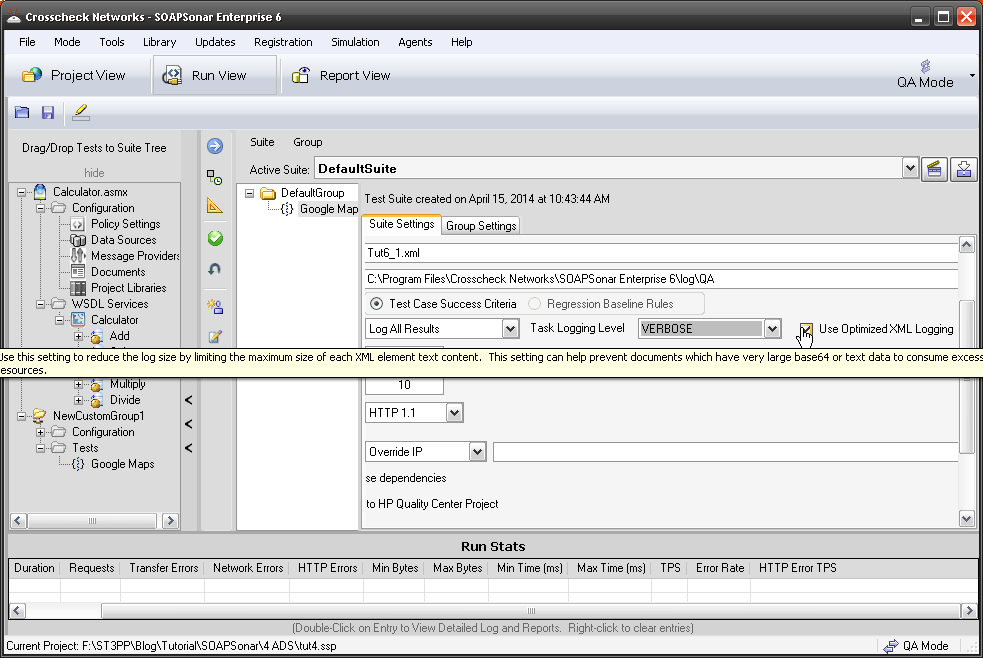The height and width of the screenshot is (658, 983).
Task: Click the scheduled run clock icon
Action: click(215, 177)
